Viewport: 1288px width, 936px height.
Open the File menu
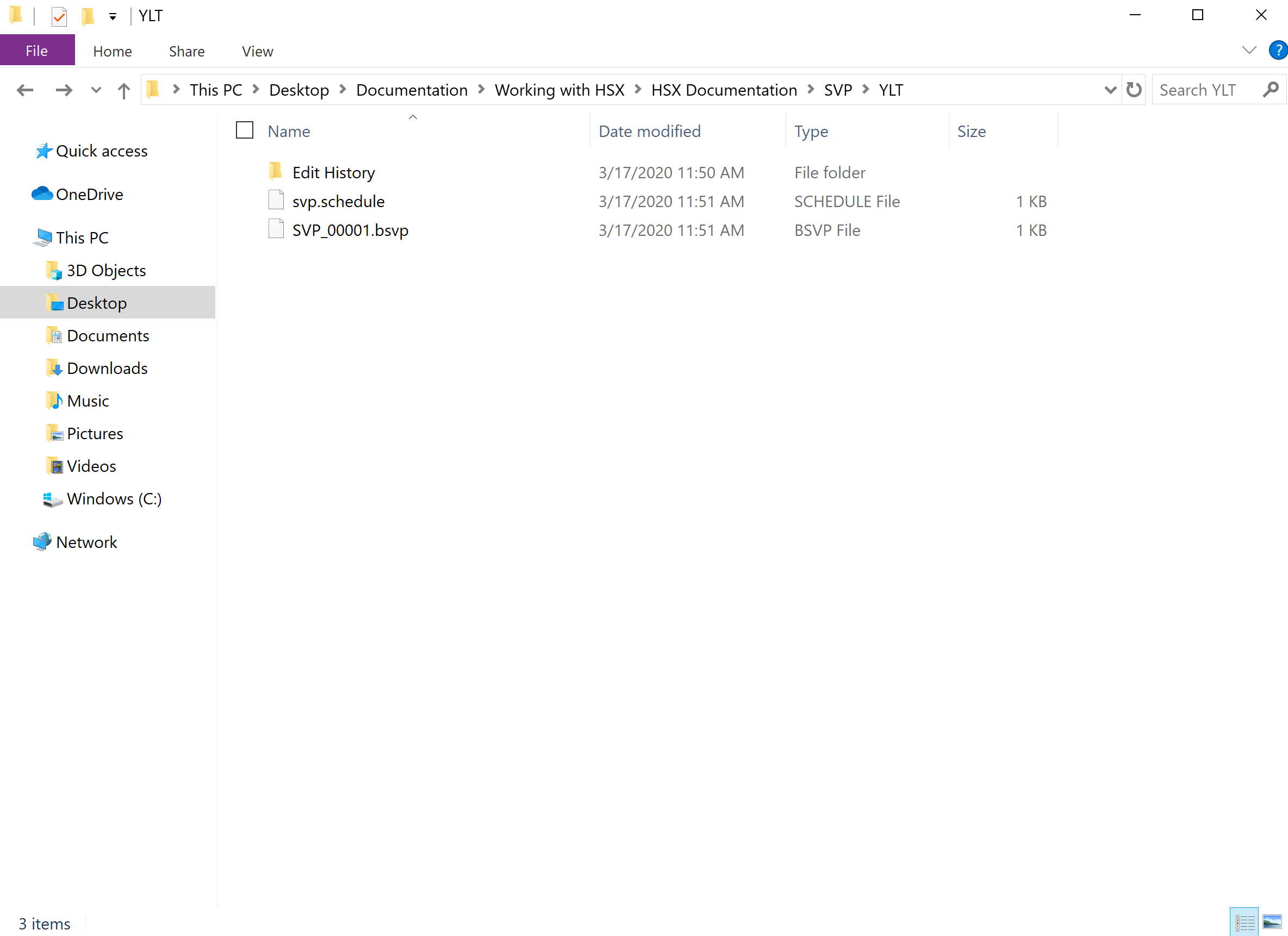(x=36, y=51)
